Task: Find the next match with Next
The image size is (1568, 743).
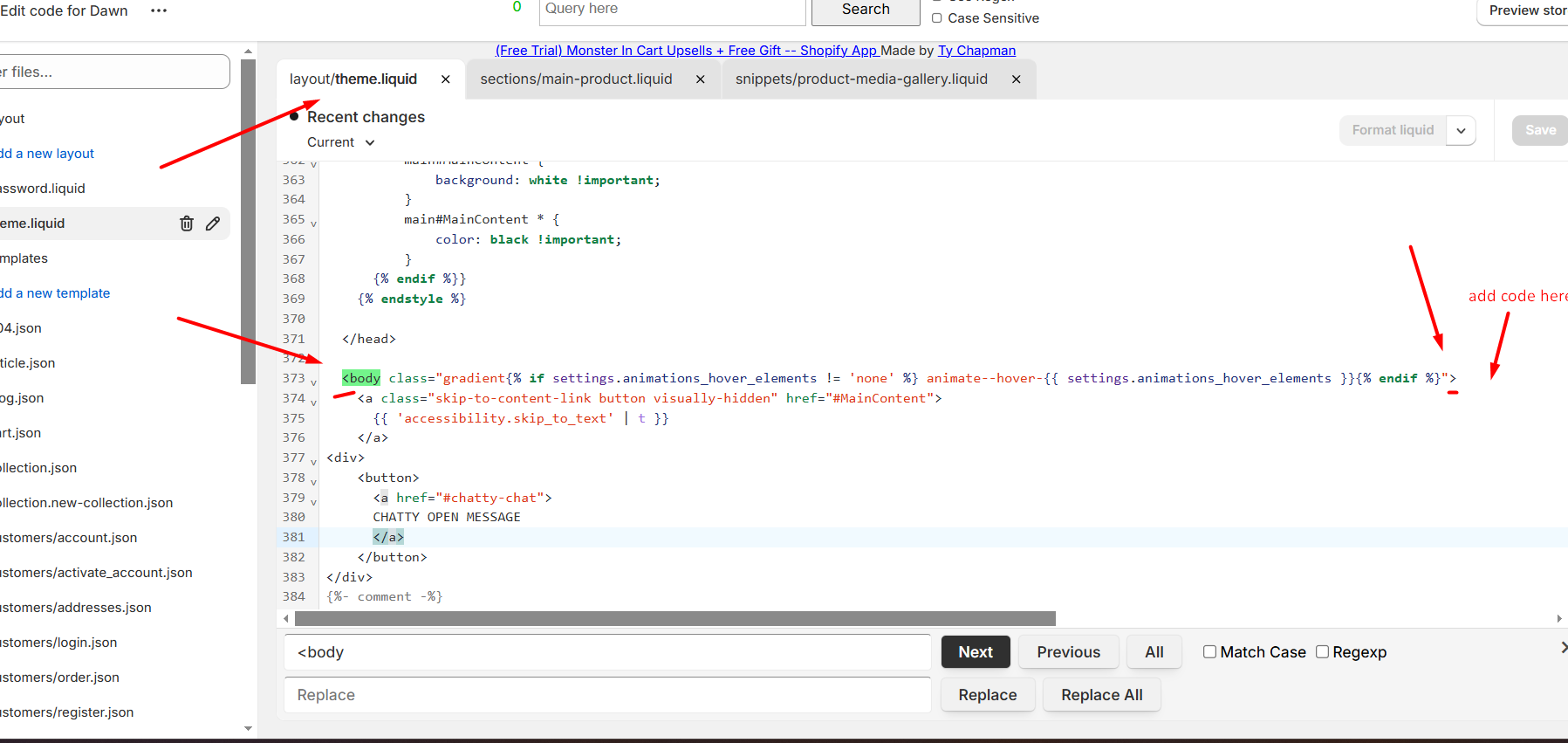Action: click(976, 652)
